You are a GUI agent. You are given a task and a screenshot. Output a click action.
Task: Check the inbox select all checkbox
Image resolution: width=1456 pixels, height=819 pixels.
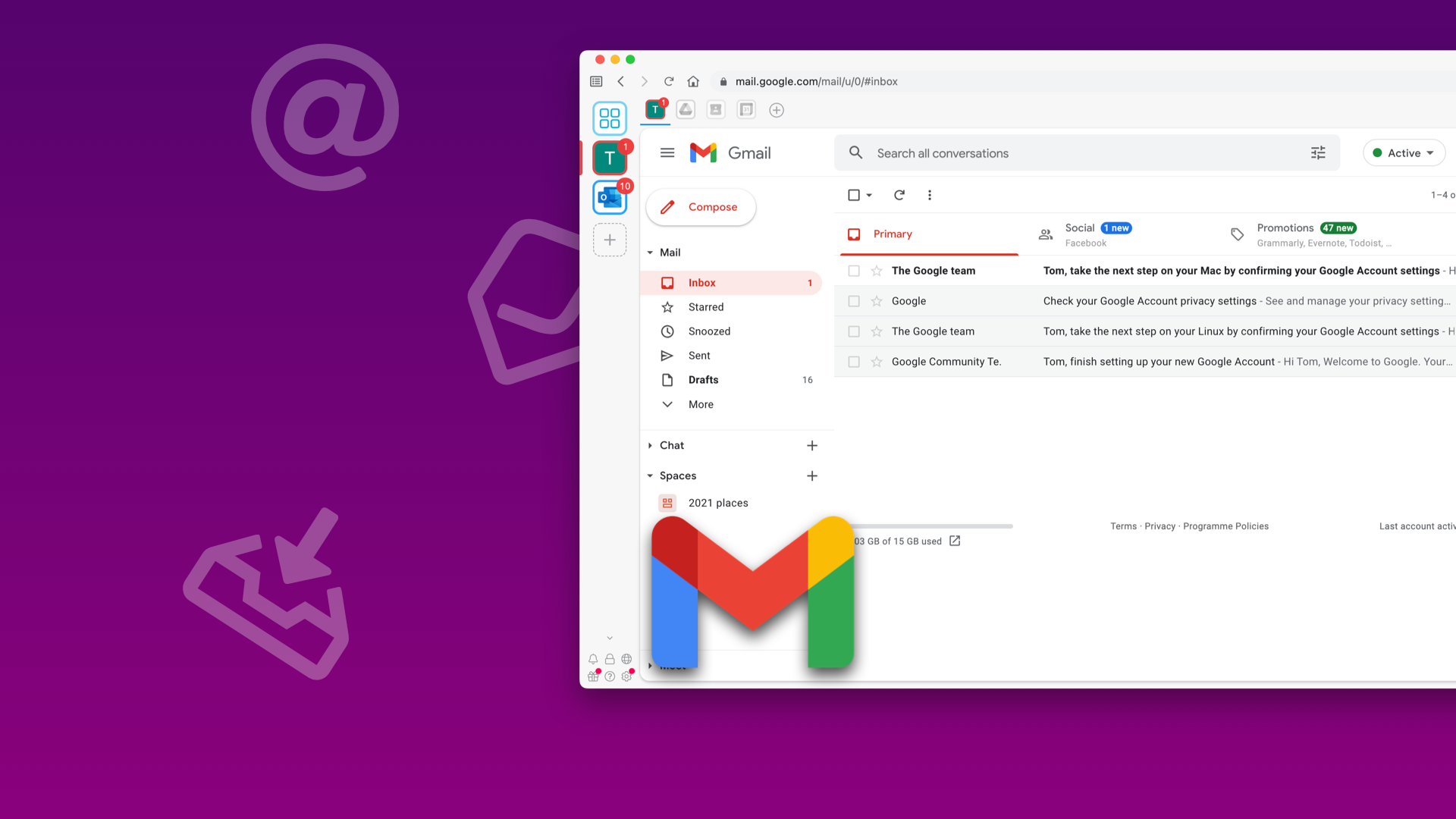[853, 194]
